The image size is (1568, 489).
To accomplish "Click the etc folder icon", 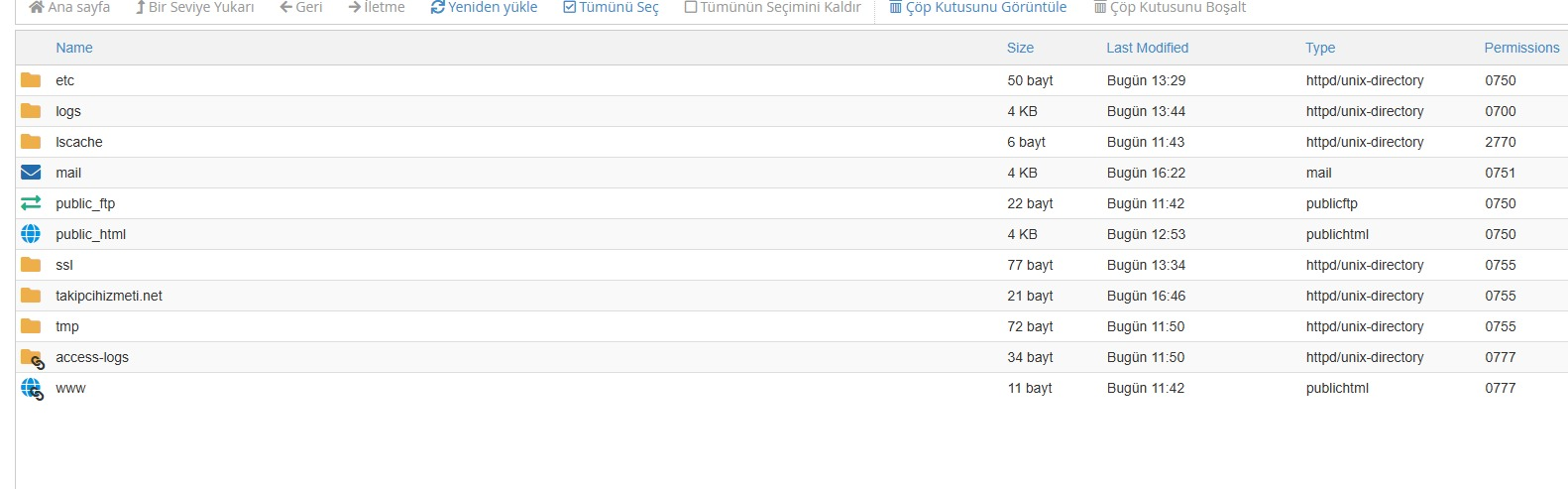I will tap(31, 80).
